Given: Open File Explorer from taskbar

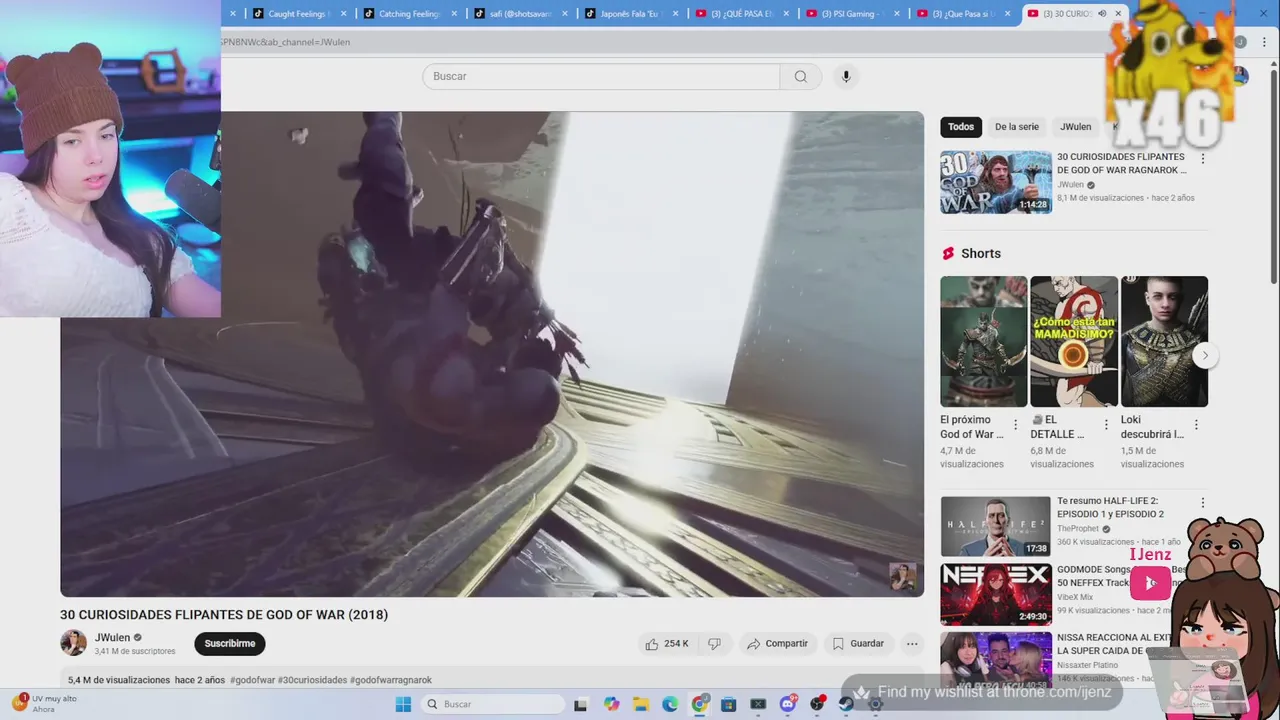Looking at the screenshot, I should tap(641, 704).
